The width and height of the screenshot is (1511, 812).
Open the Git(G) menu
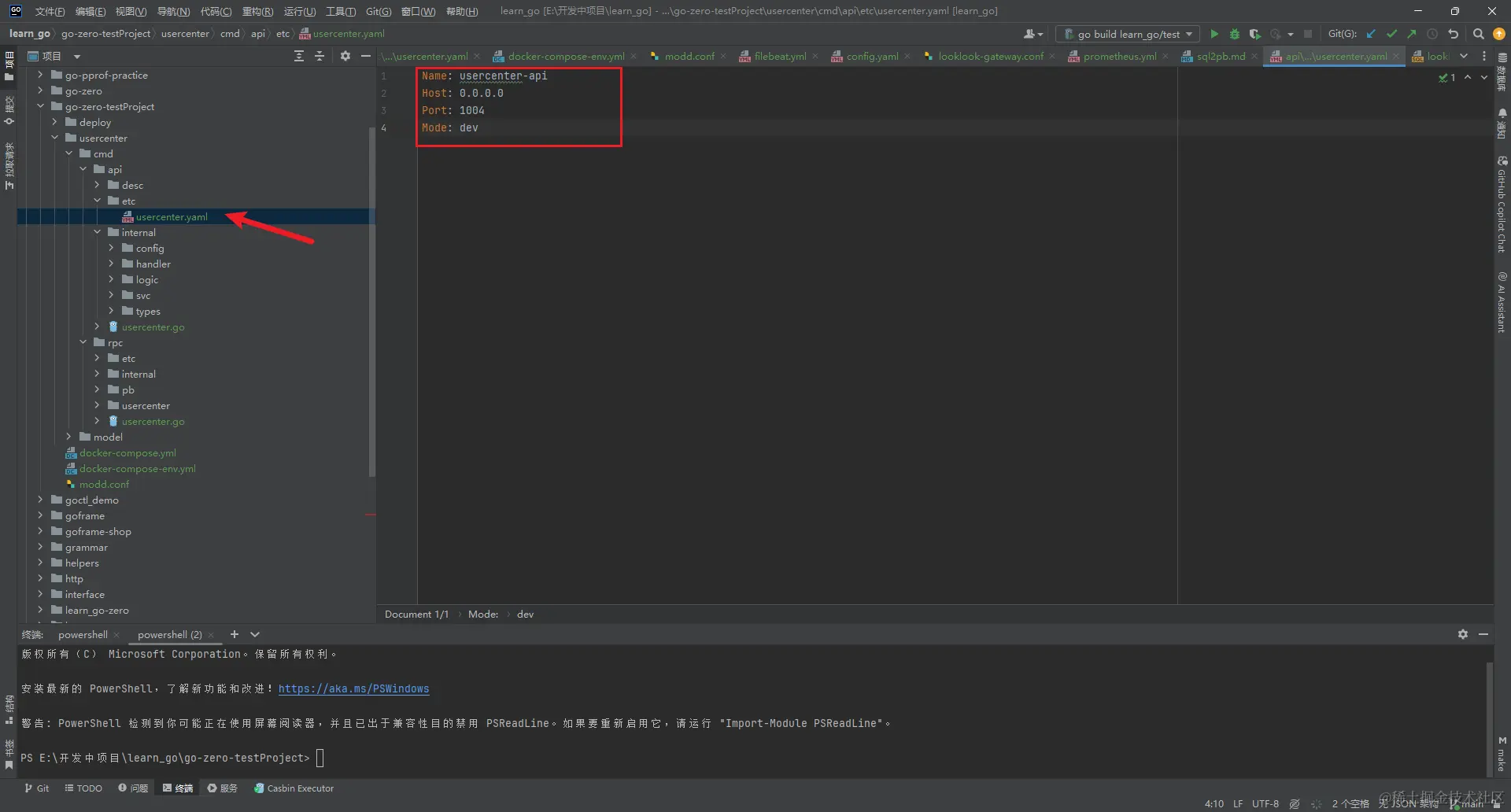(x=379, y=11)
